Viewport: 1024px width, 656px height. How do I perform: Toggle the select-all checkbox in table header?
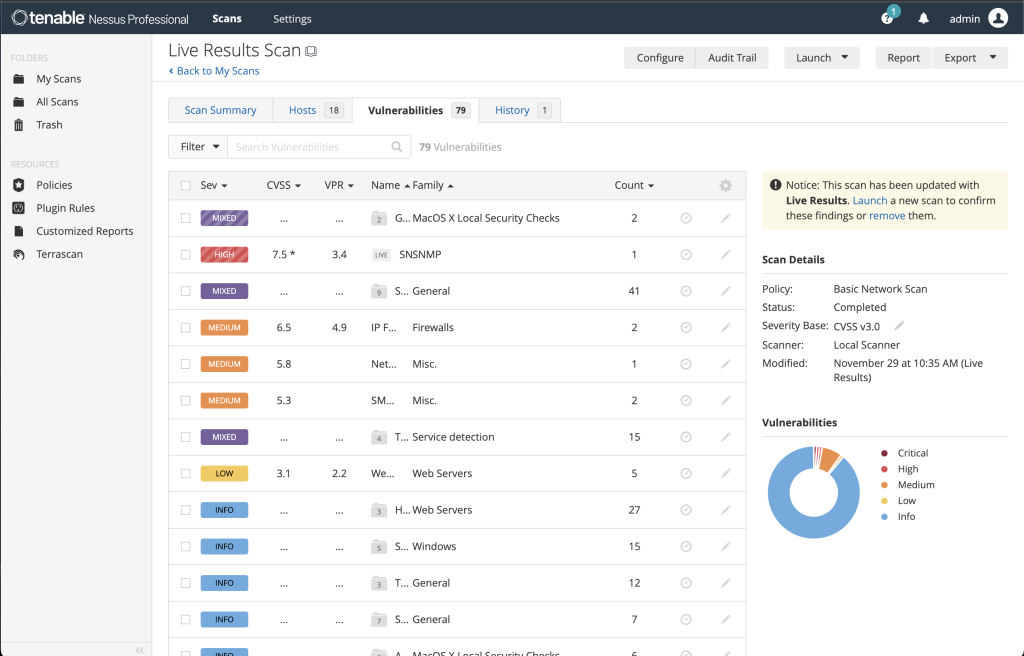click(185, 186)
